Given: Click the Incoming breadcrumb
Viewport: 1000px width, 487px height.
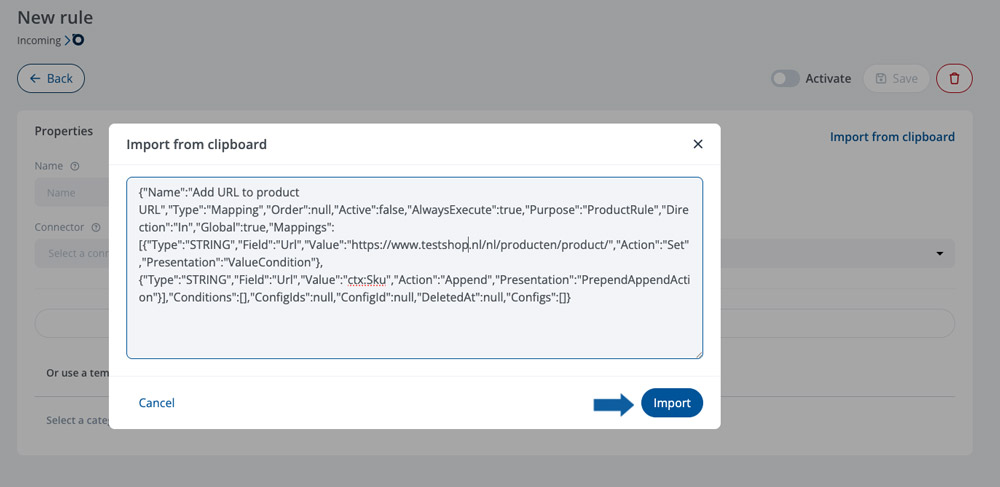Looking at the screenshot, I should (39, 40).
